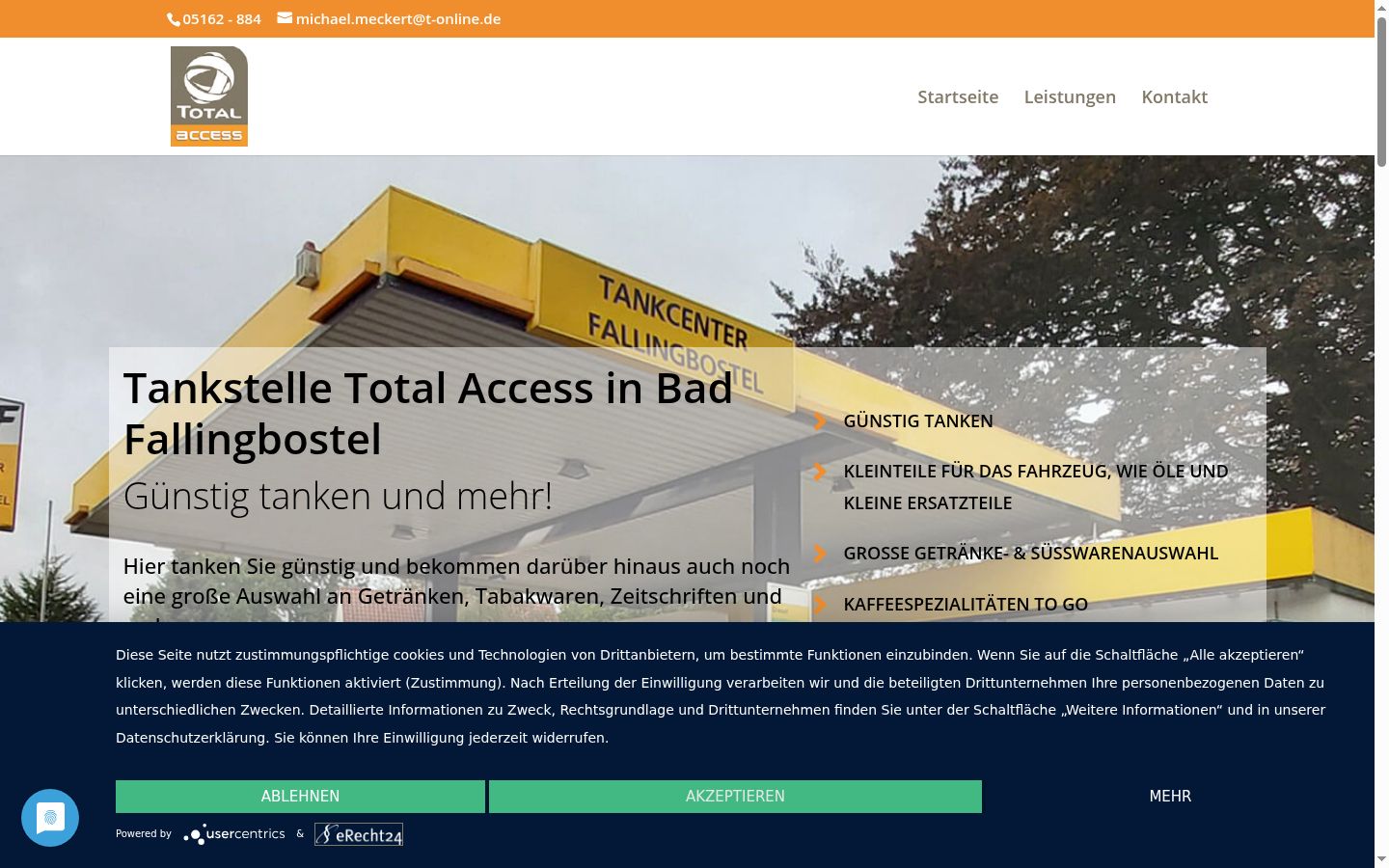Show more cookie options via Mehr
This screenshot has width=1389, height=868.
[x=1170, y=797]
